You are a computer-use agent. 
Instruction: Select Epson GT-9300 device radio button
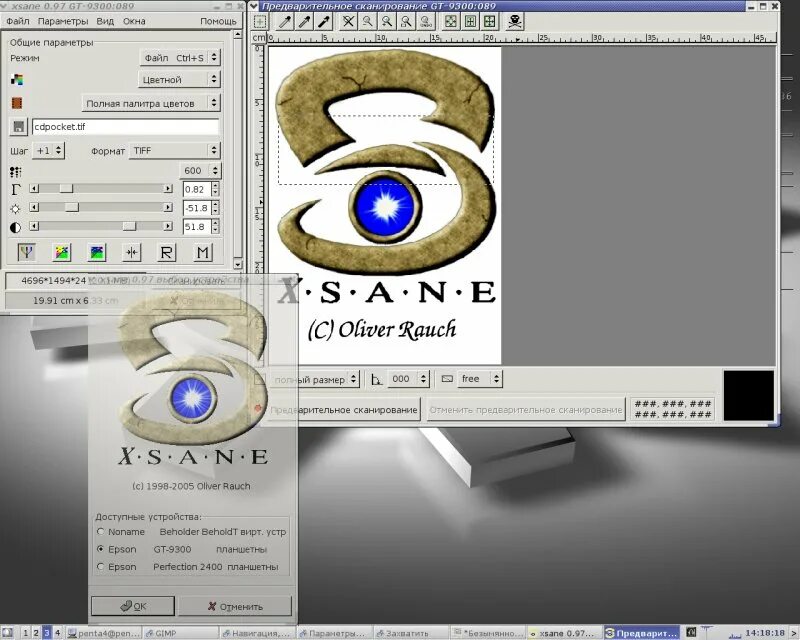click(x=101, y=549)
